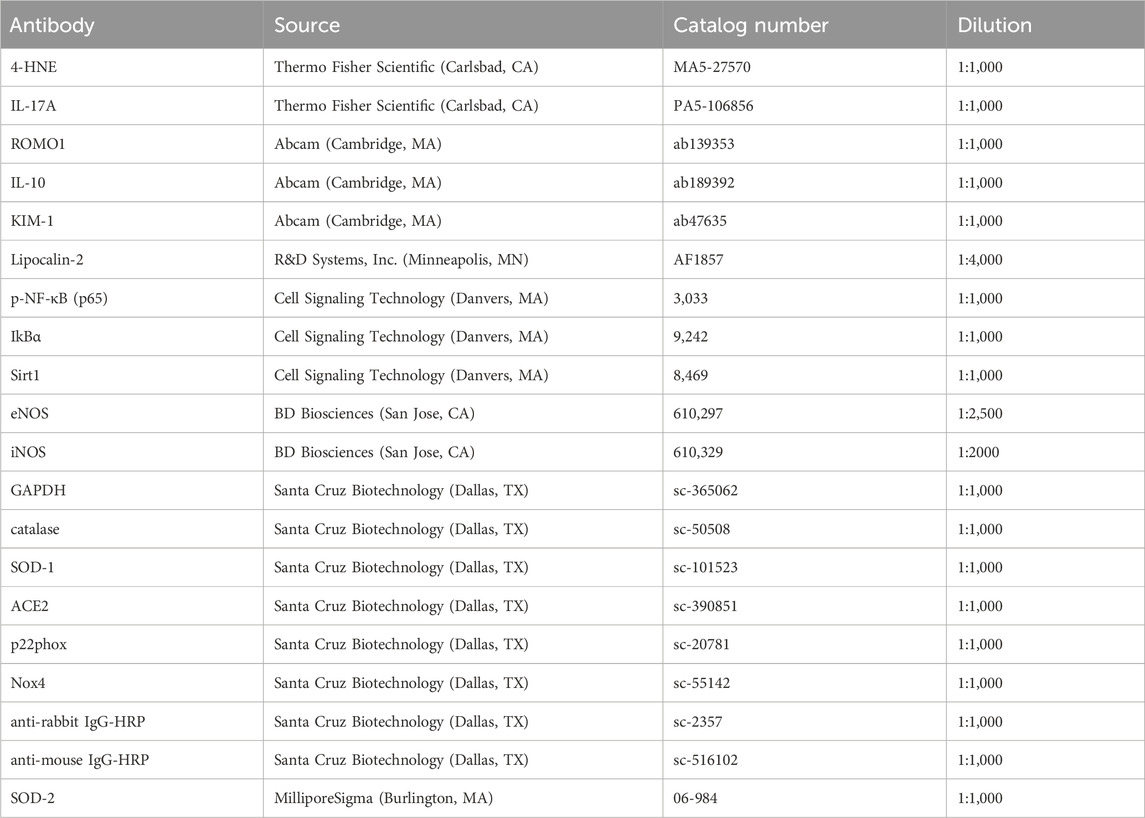Image resolution: width=1145 pixels, height=818 pixels.
Task: Click catalog number "sc-365062"
Action: [705, 490]
